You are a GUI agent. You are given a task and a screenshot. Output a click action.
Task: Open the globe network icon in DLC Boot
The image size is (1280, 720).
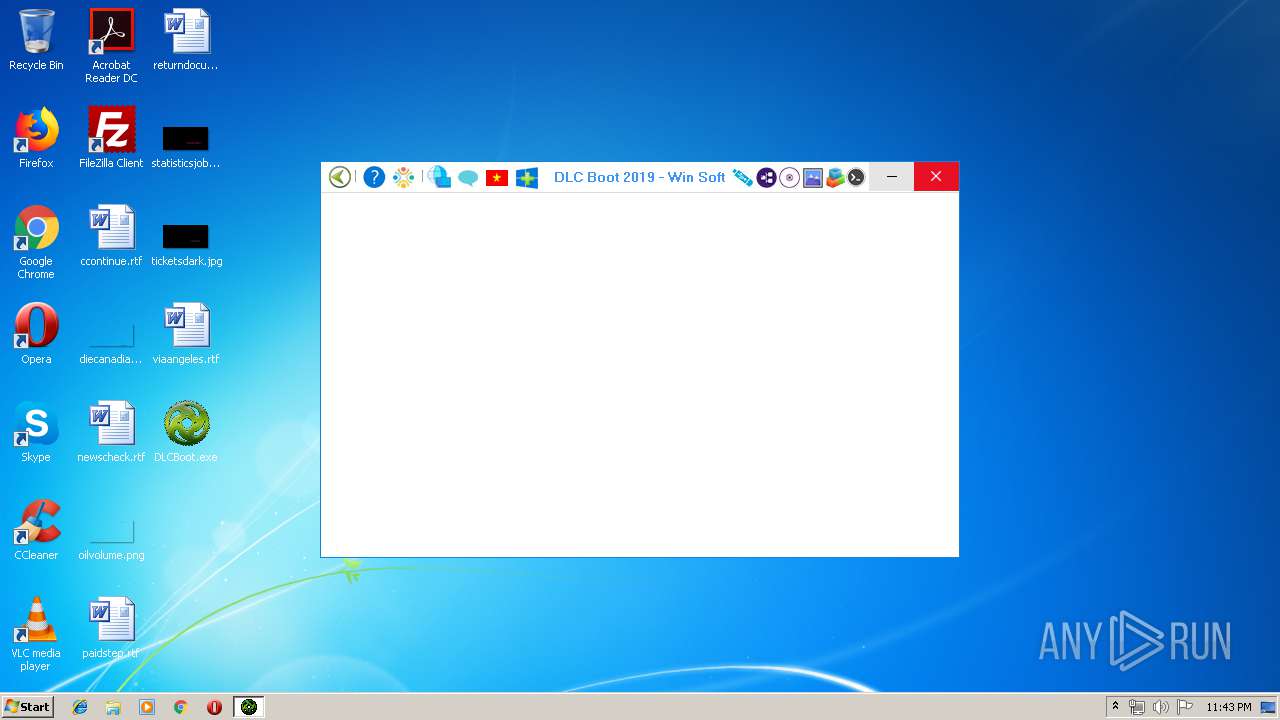pos(439,177)
